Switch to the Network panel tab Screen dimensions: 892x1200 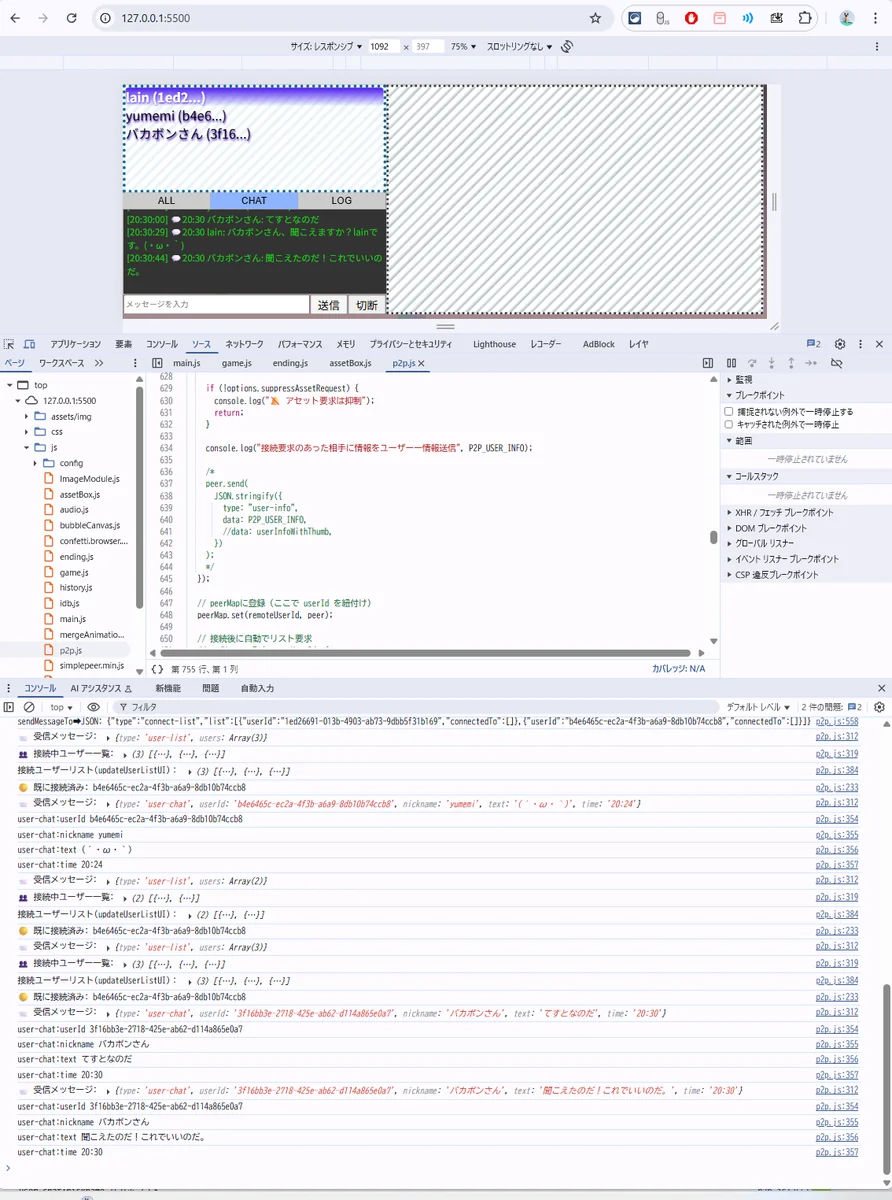click(244, 344)
